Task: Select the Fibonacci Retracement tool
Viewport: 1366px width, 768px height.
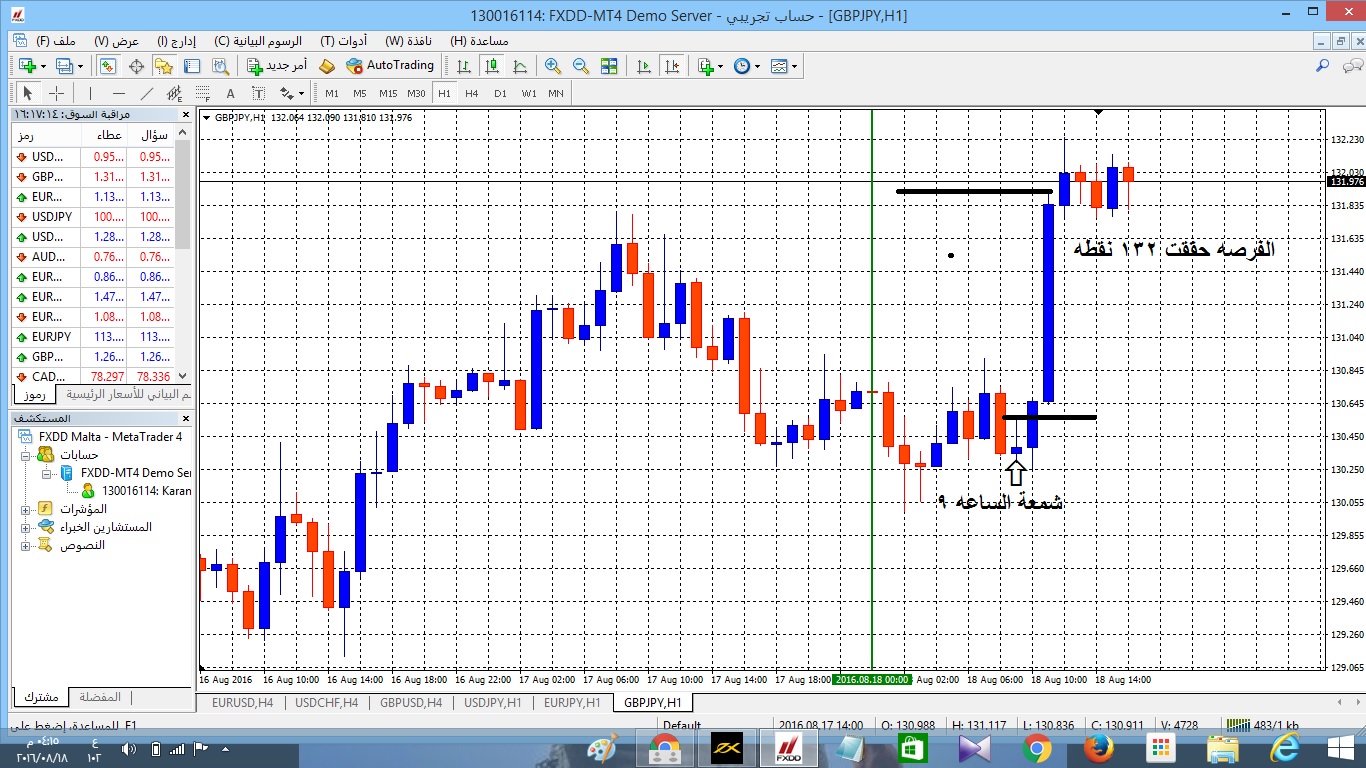Action: point(203,93)
